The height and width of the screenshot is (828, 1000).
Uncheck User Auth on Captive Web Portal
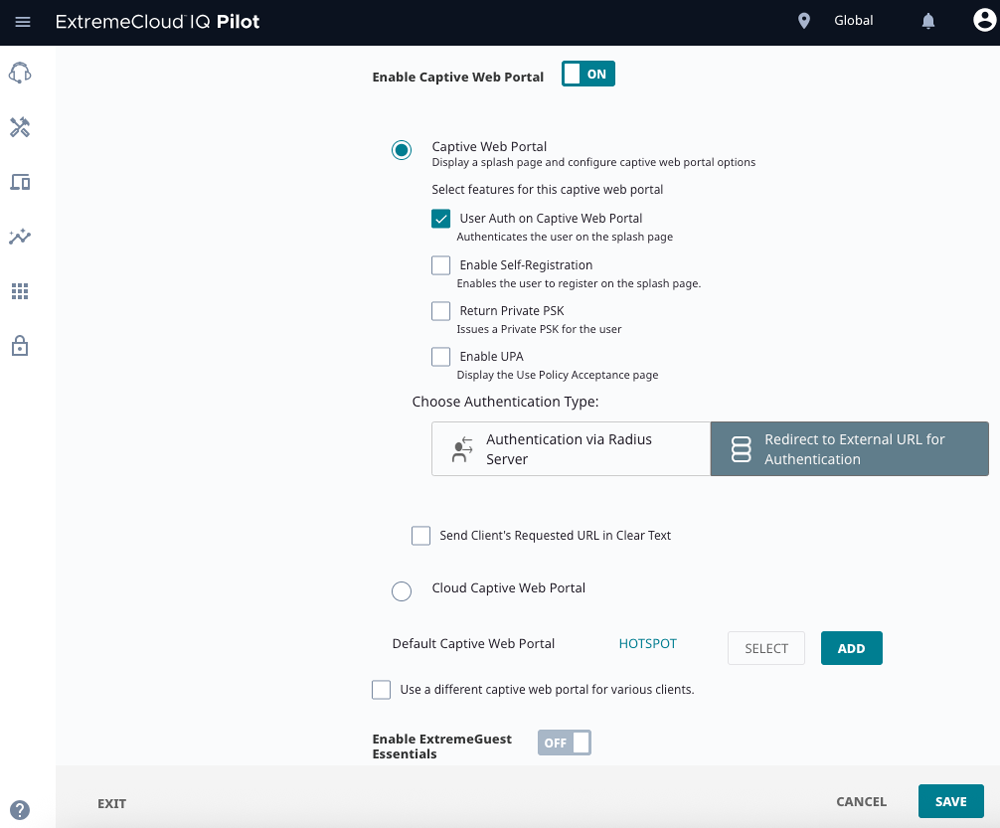441,219
